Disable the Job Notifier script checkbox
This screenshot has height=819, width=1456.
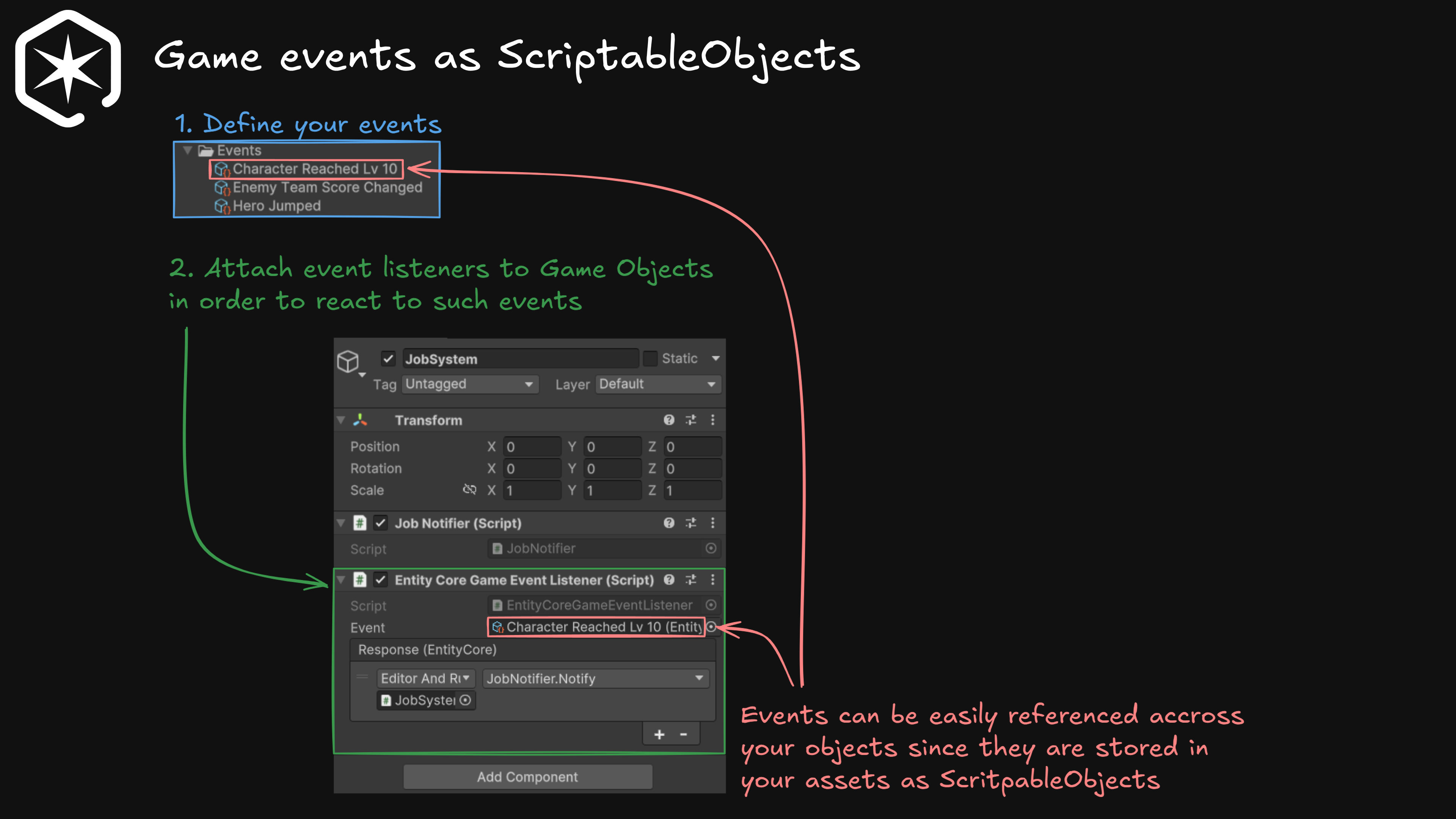[x=380, y=523]
